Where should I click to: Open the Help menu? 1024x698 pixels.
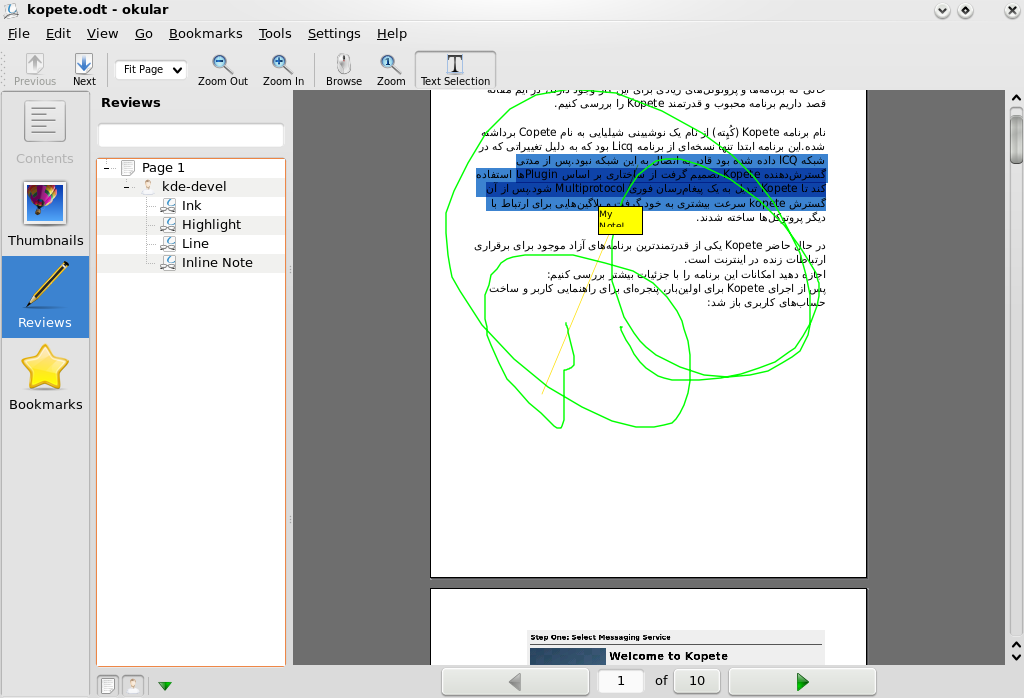[392, 33]
